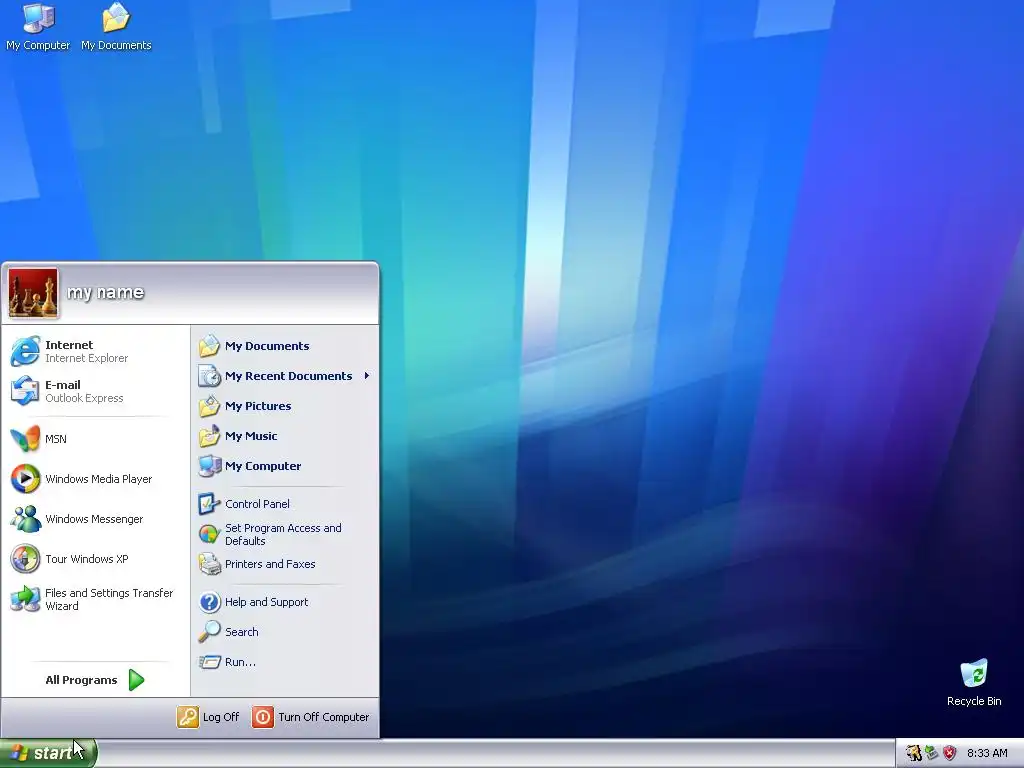Viewport: 1024px width, 768px height.
Task: Open the My Documents desktop icon
Action: click(x=116, y=27)
